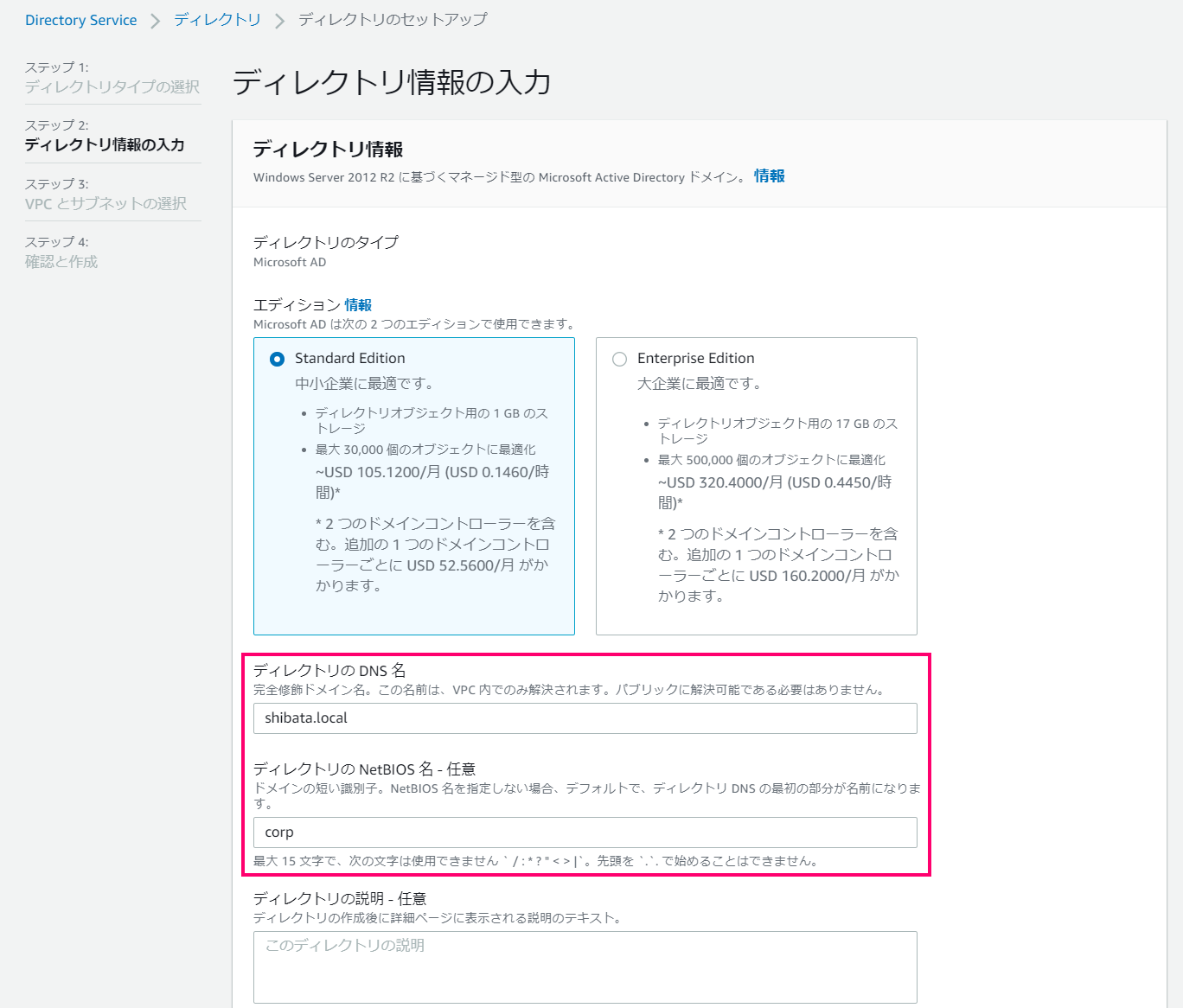Open 情報 link beside the Active Directory description

coord(769,176)
